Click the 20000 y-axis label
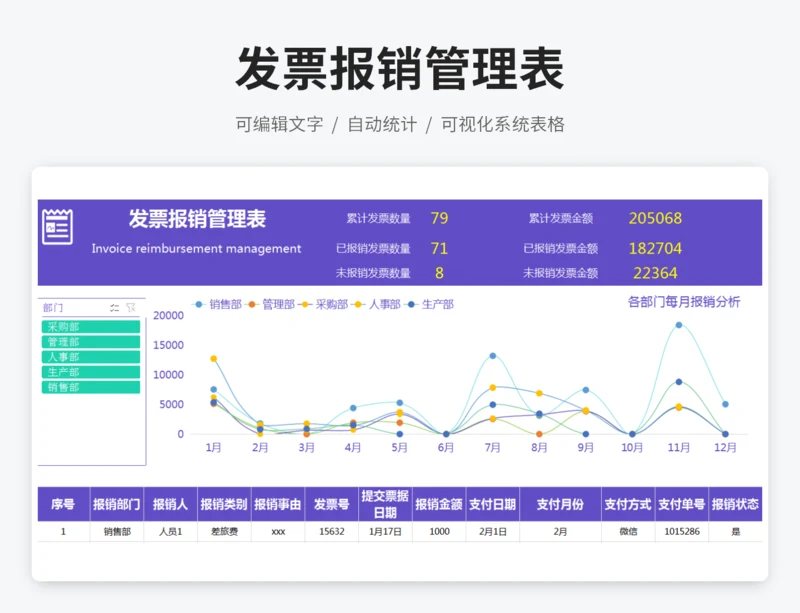Image resolution: width=800 pixels, height=613 pixels. 168,315
